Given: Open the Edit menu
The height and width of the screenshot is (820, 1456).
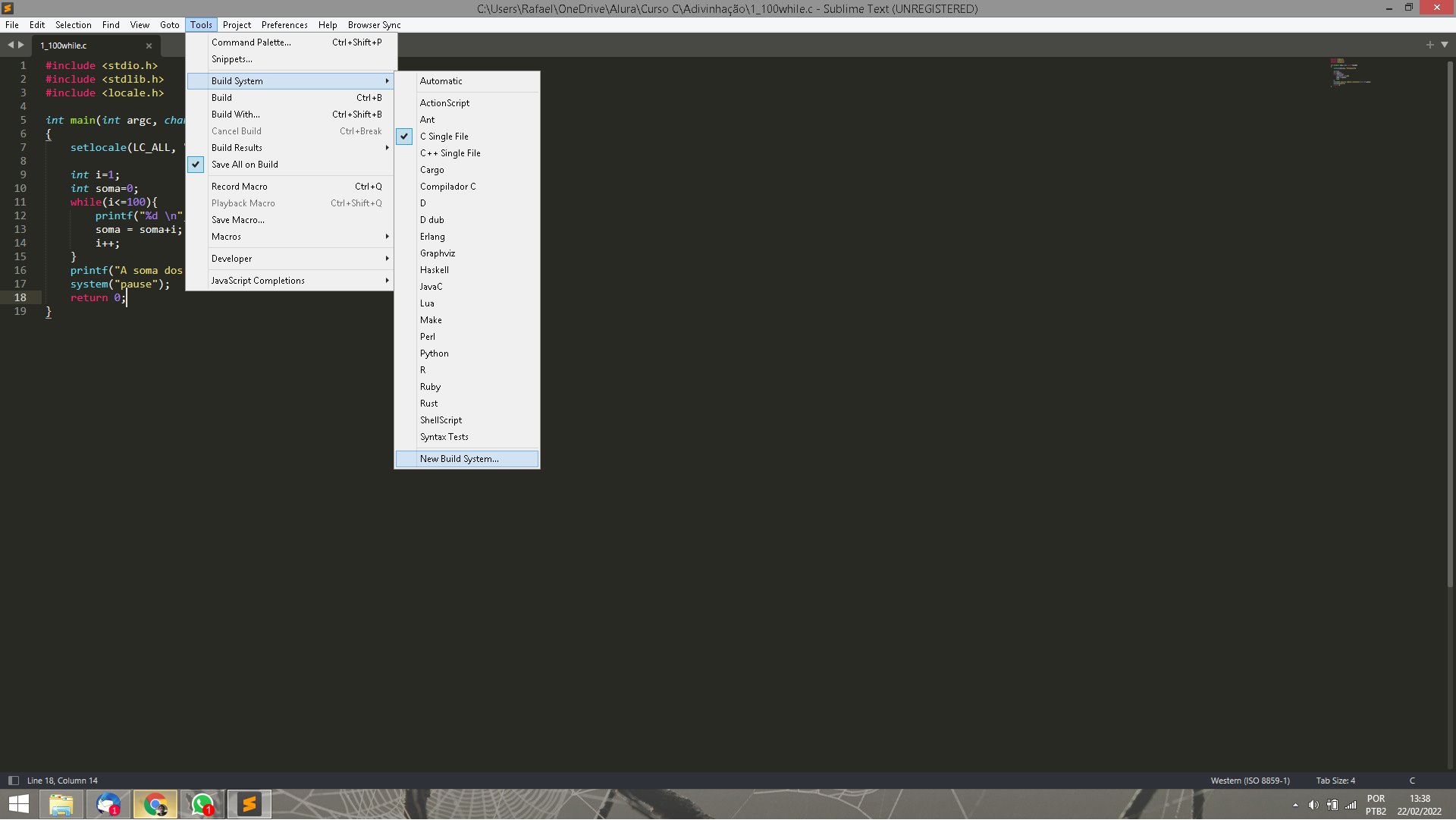Looking at the screenshot, I should (37, 25).
